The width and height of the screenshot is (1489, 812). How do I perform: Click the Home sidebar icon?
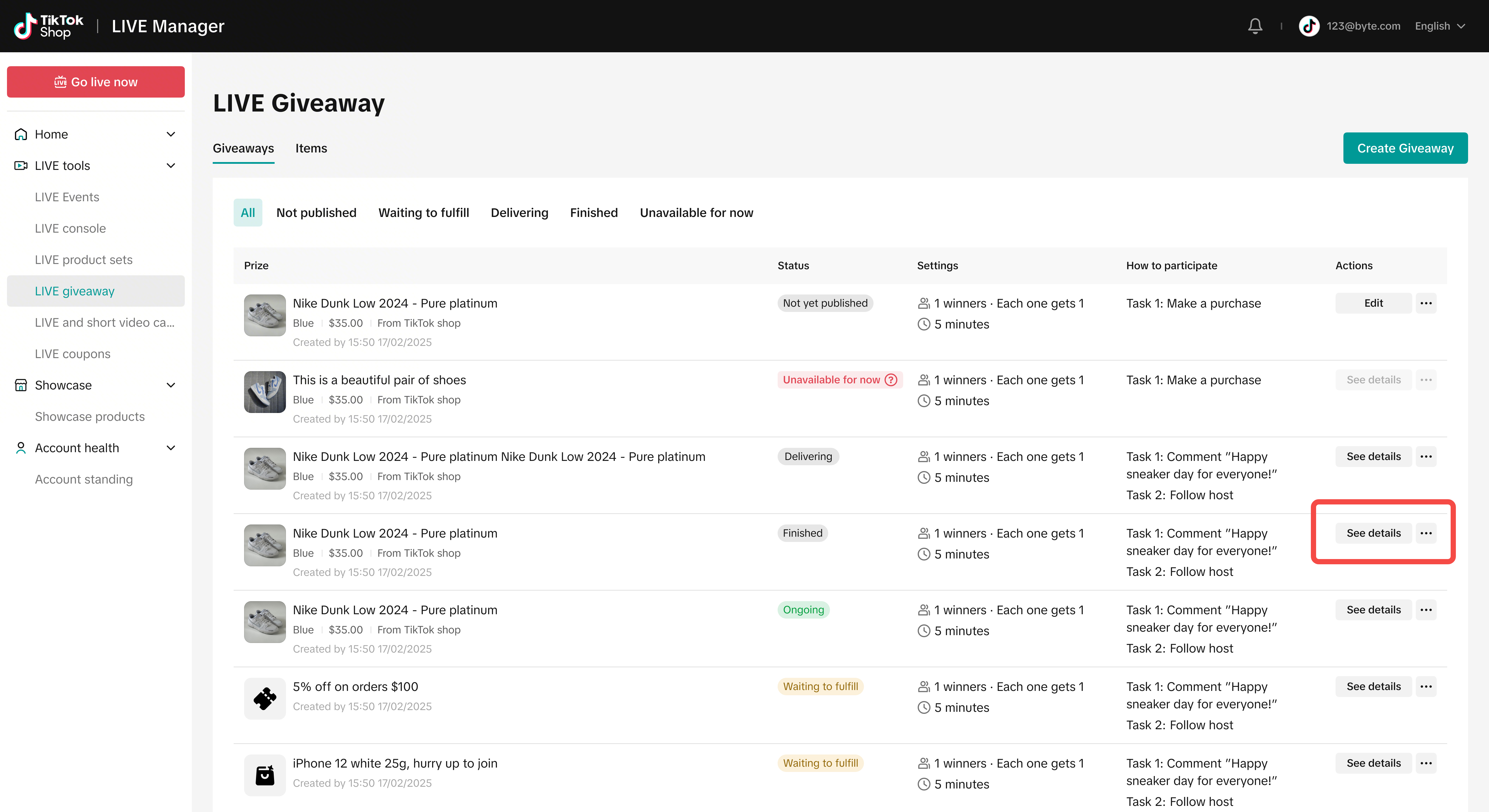pos(21,134)
